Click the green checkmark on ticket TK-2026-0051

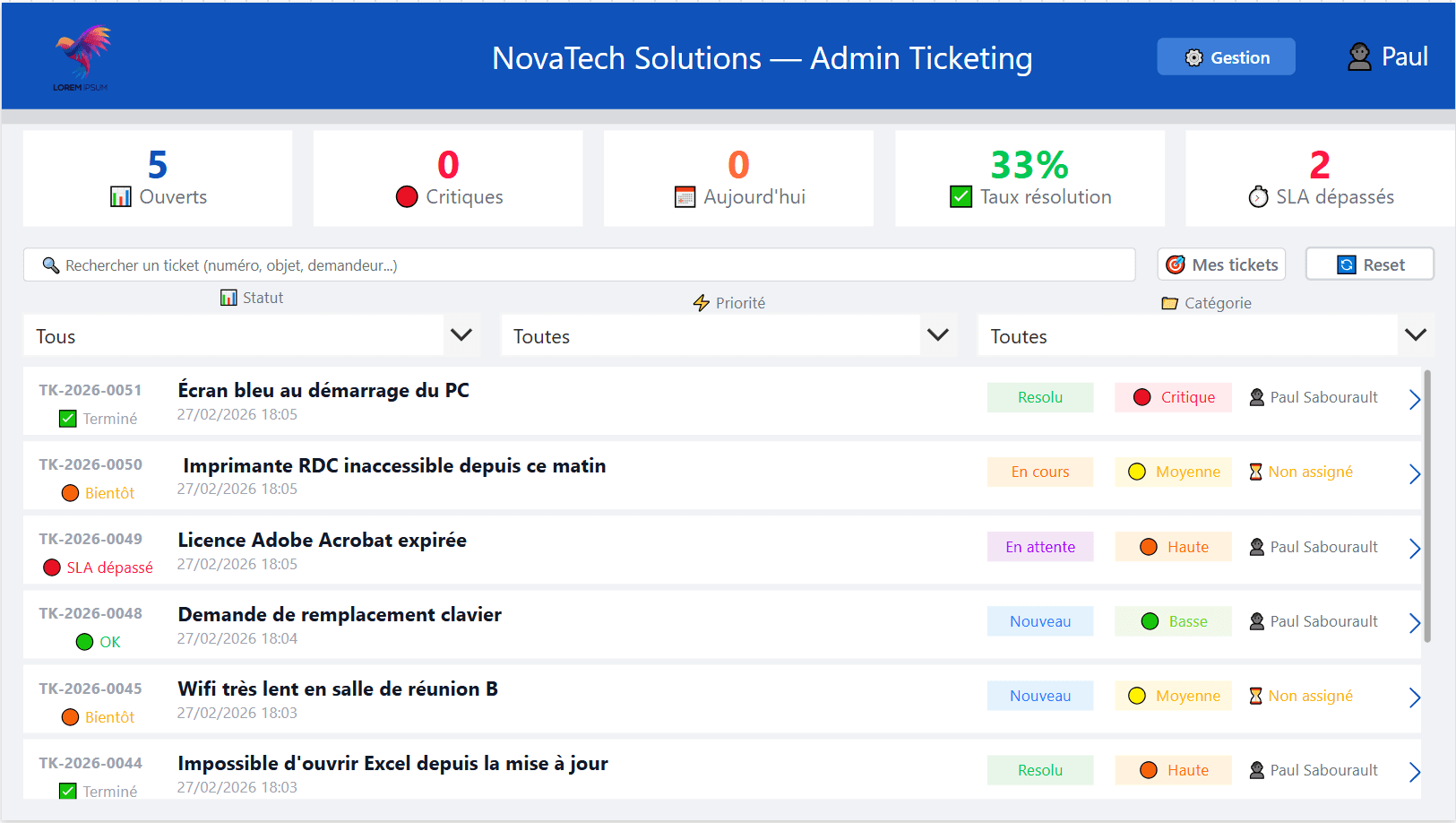coord(67,418)
